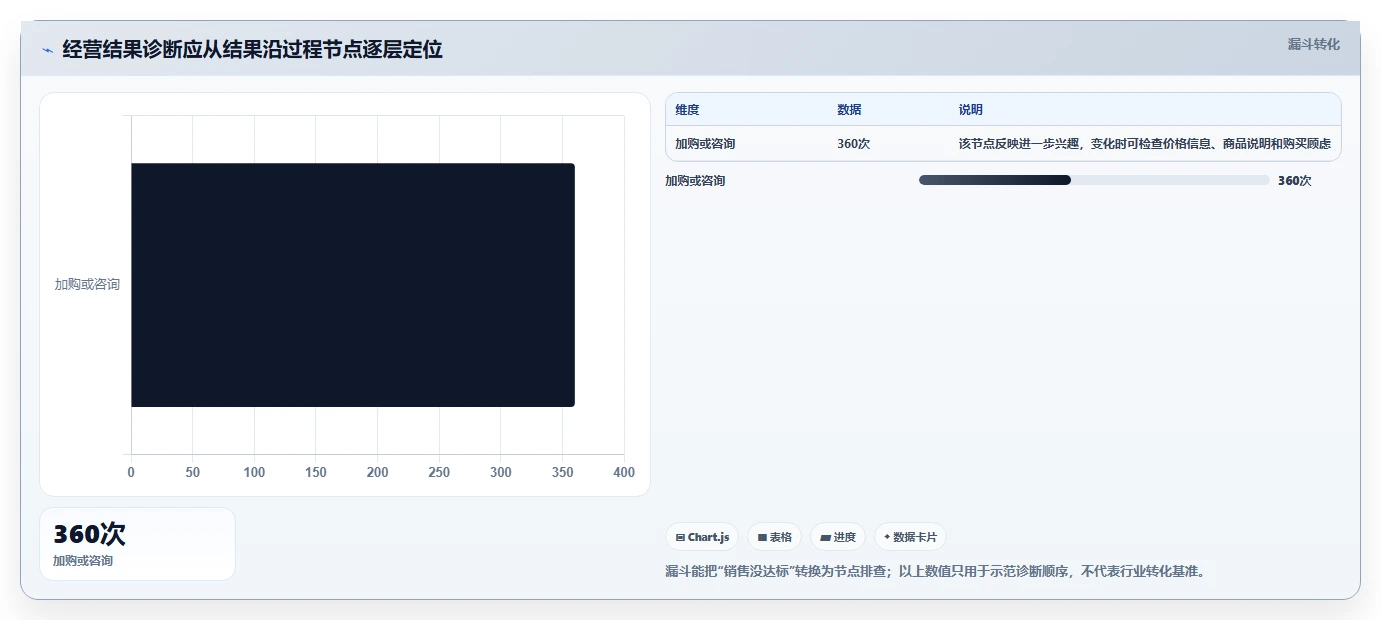Click the 200 axis tick label
Viewport: 1381px width, 620px height.
coord(377,472)
